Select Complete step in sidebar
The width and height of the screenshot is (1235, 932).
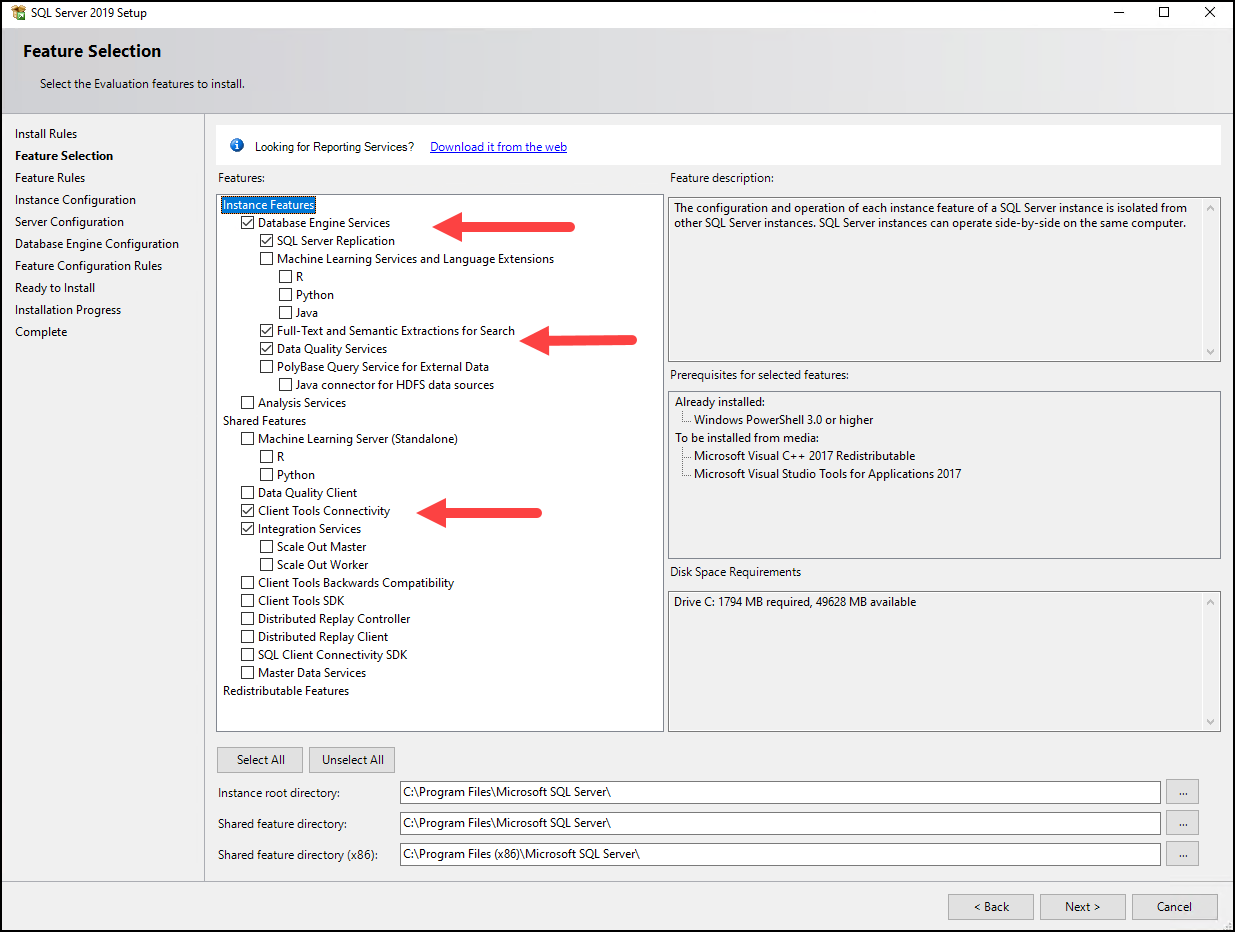pos(41,332)
